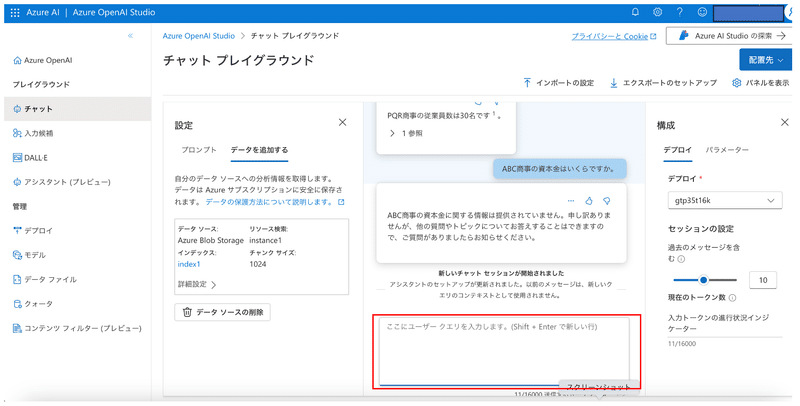Open the app launcher grid icon
This screenshot has height=406, width=800.
15,12
